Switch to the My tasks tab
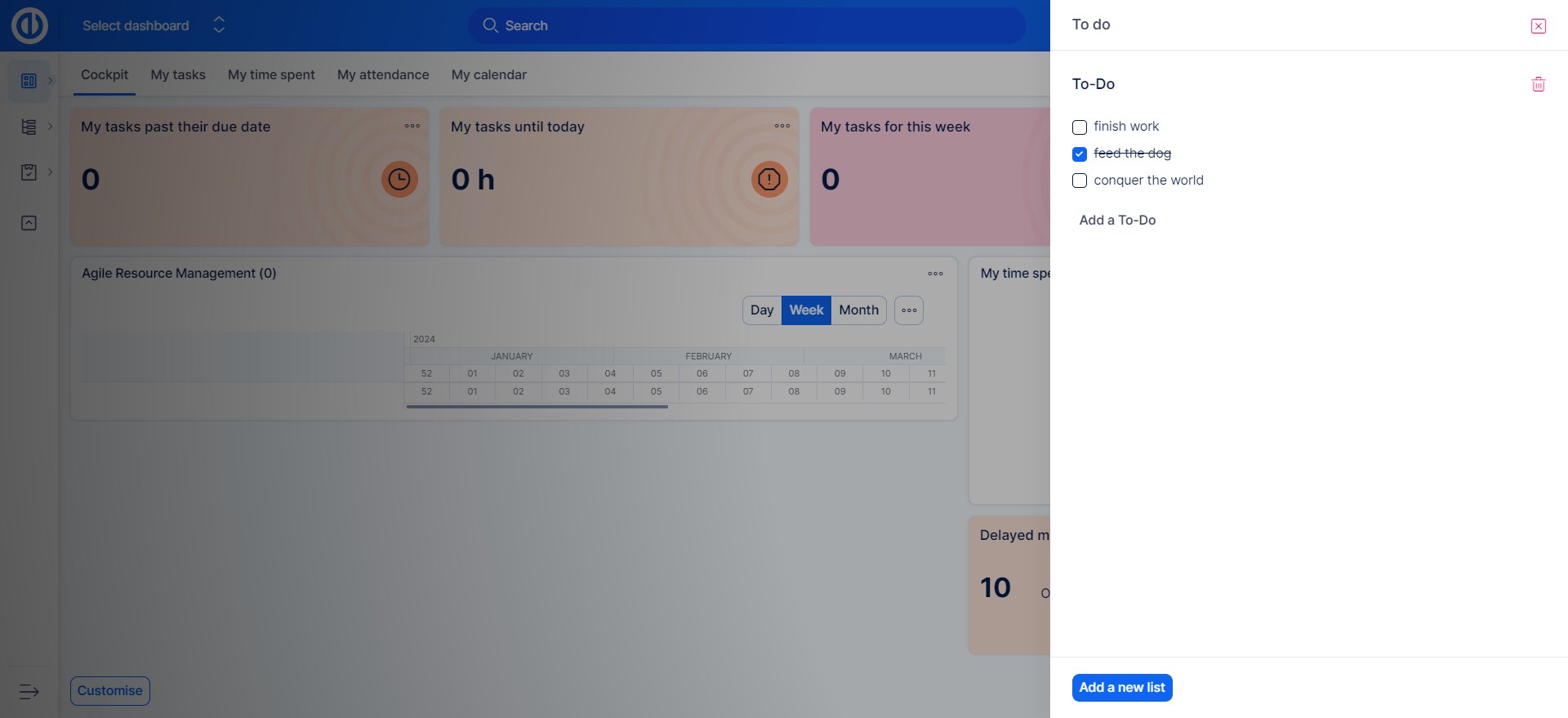The width and height of the screenshot is (1568, 718). [178, 75]
